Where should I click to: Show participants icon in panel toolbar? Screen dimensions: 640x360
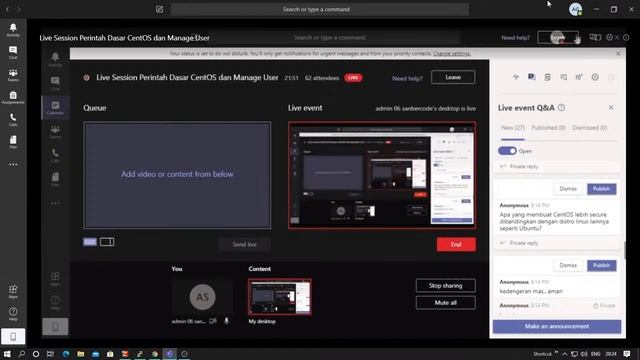pyautogui.click(x=579, y=77)
